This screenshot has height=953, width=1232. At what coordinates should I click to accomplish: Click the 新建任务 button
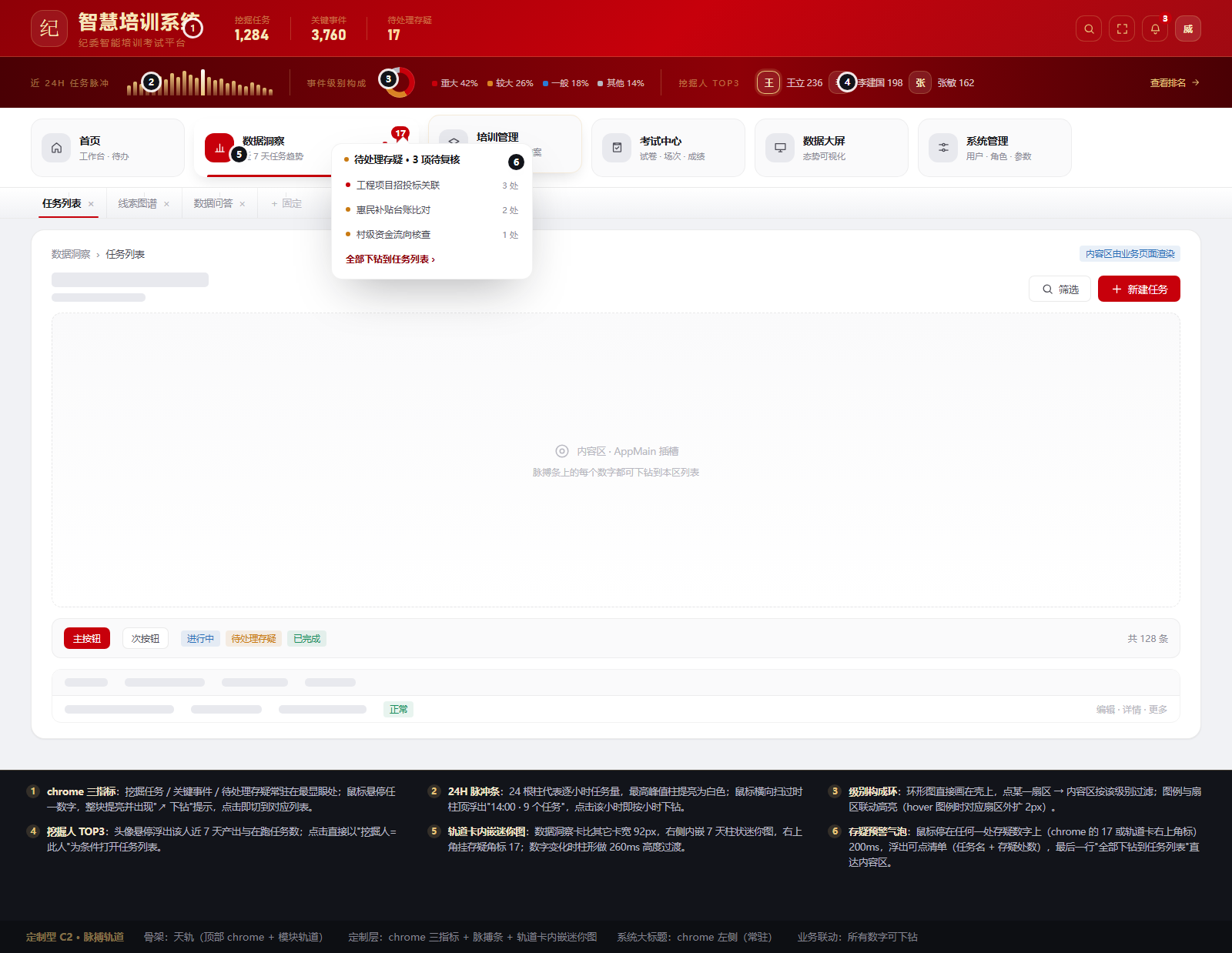tap(1139, 289)
